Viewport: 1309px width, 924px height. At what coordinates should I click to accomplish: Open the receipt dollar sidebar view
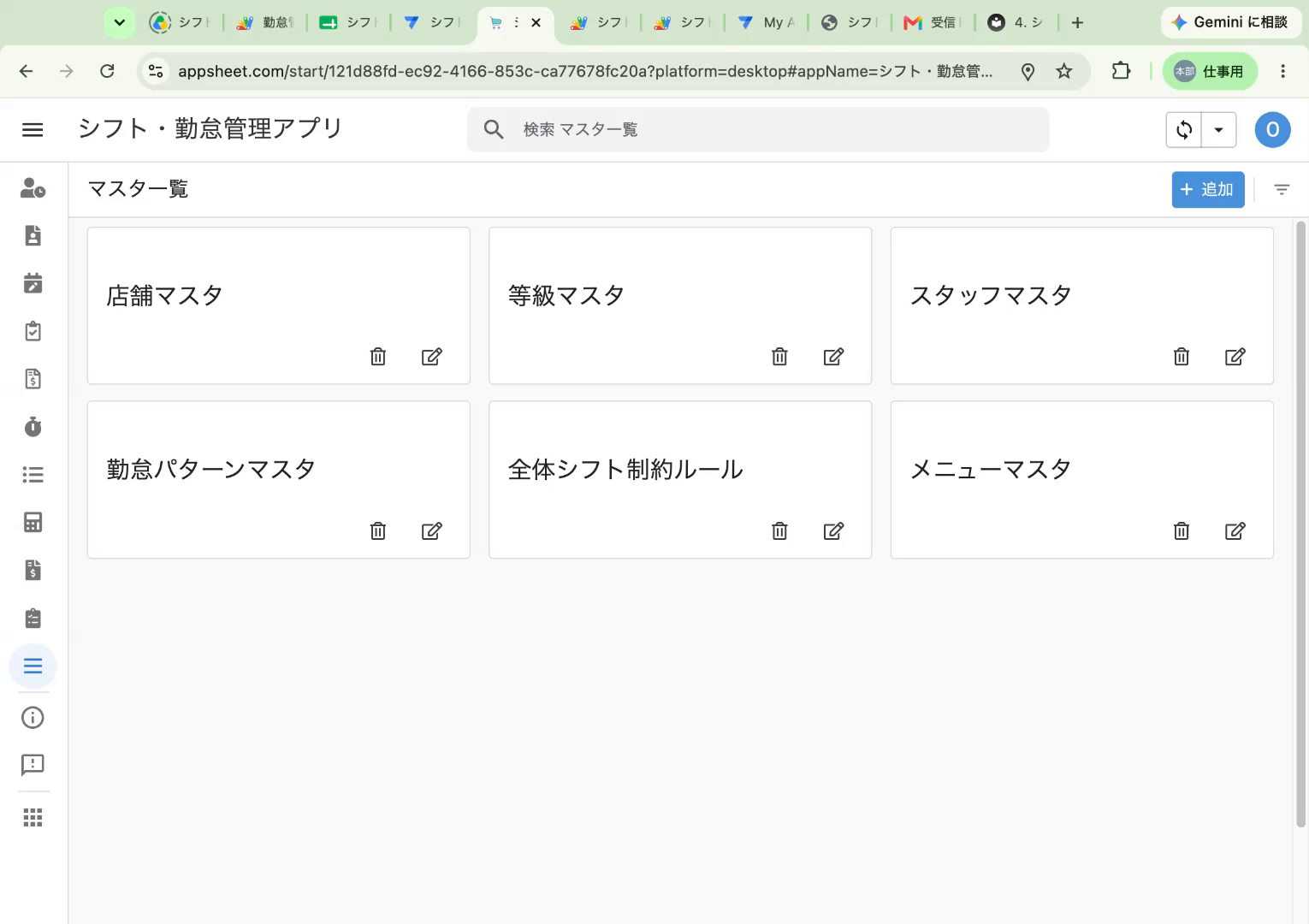click(x=33, y=379)
